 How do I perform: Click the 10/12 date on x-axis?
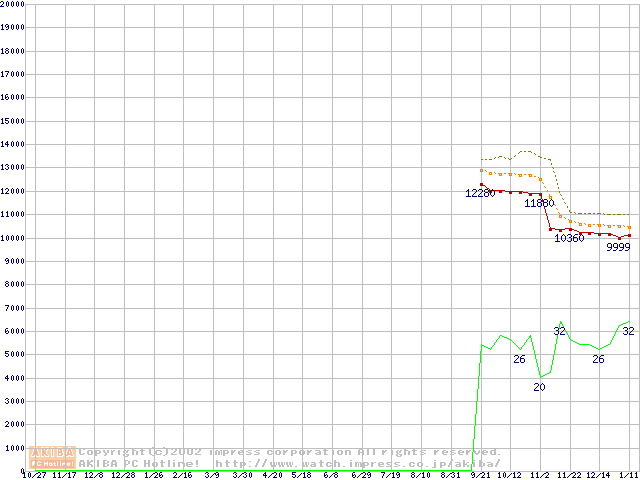[510, 475]
